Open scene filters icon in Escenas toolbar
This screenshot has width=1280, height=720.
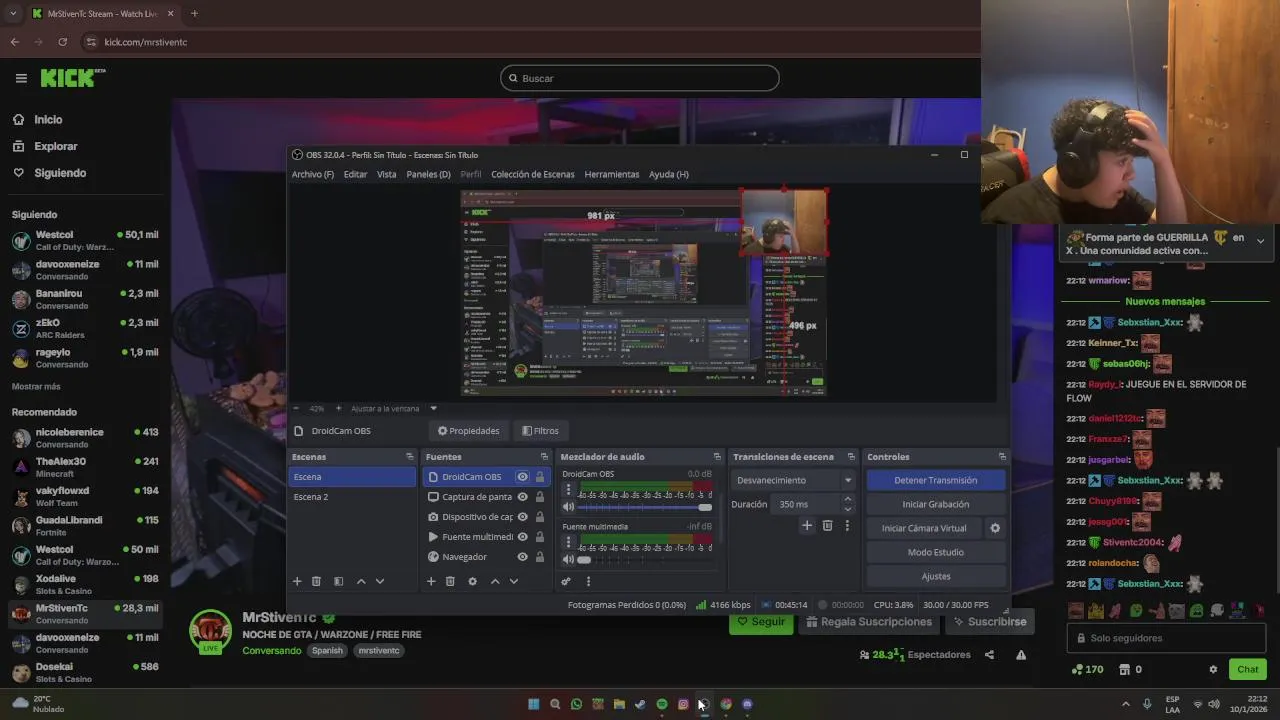(x=338, y=581)
